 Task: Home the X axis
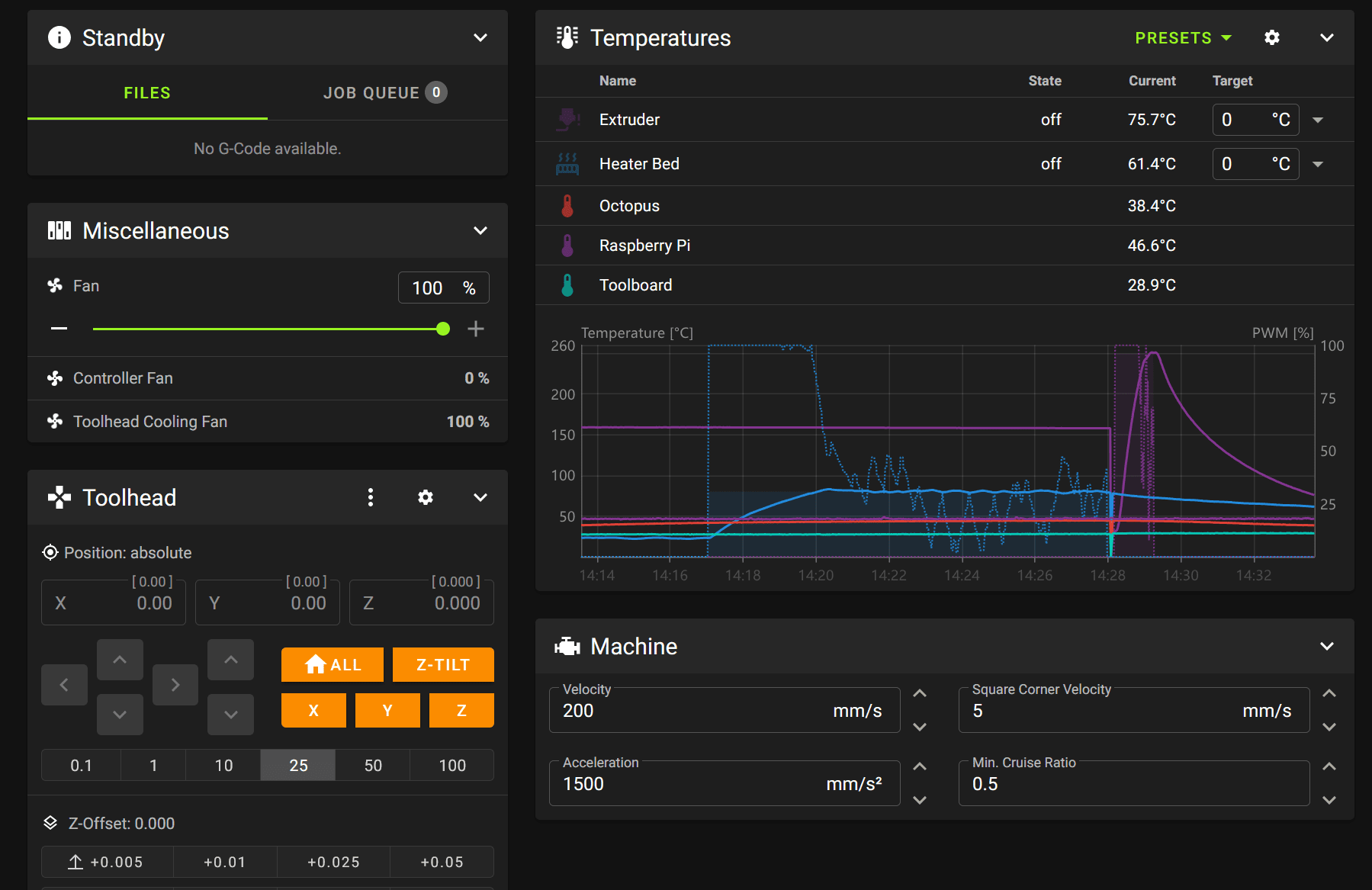tap(313, 710)
